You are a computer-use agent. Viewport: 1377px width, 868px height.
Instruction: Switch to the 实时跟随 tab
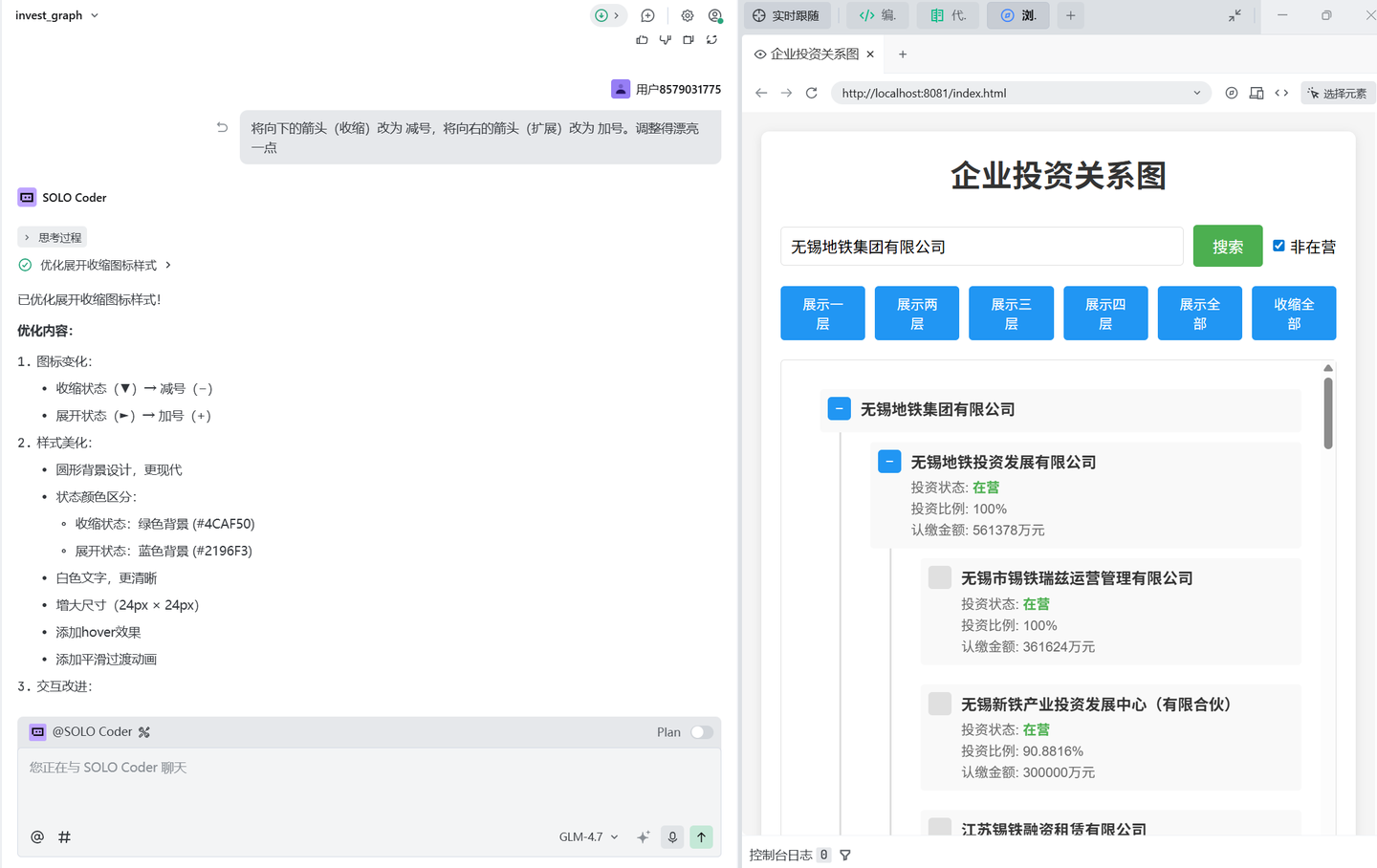[787, 15]
